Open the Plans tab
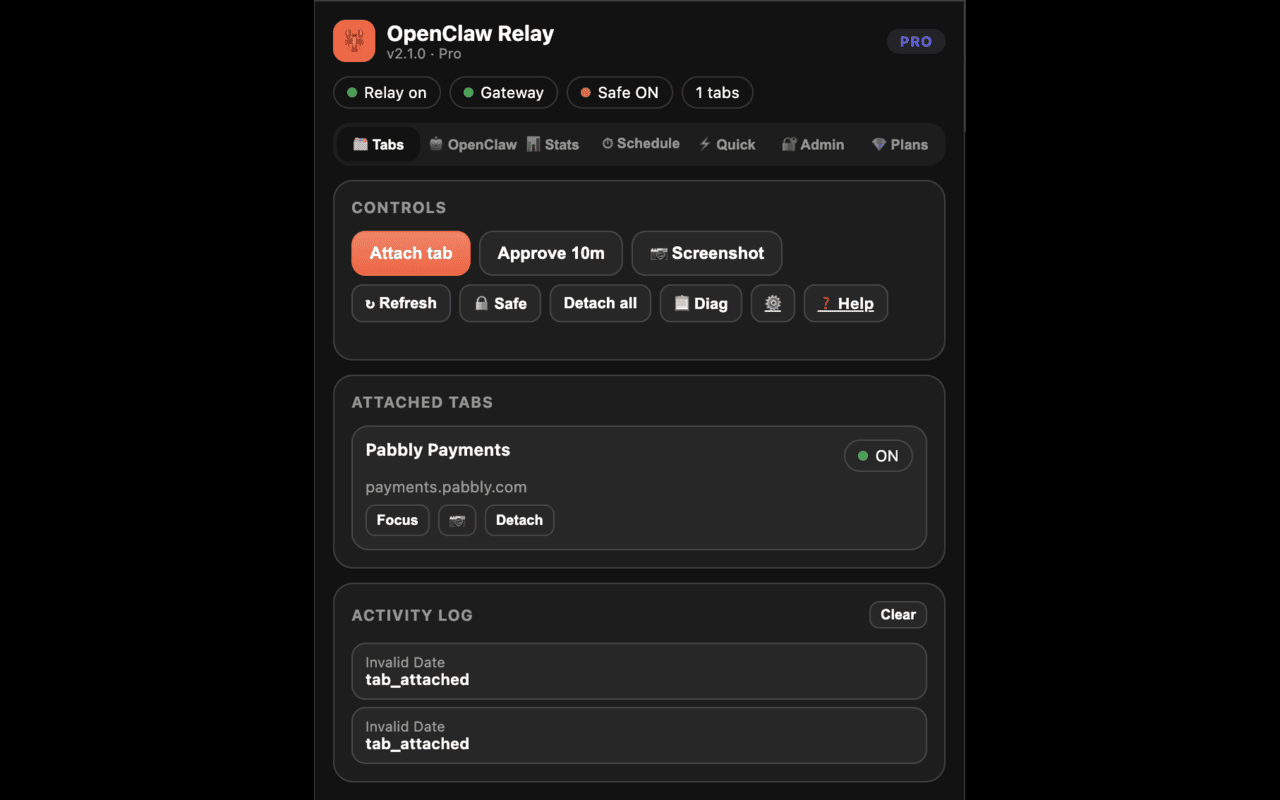This screenshot has width=1280, height=800. [900, 144]
